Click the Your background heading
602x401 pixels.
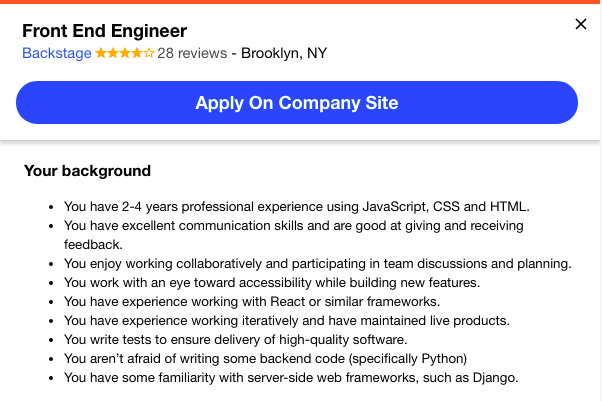point(88,171)
